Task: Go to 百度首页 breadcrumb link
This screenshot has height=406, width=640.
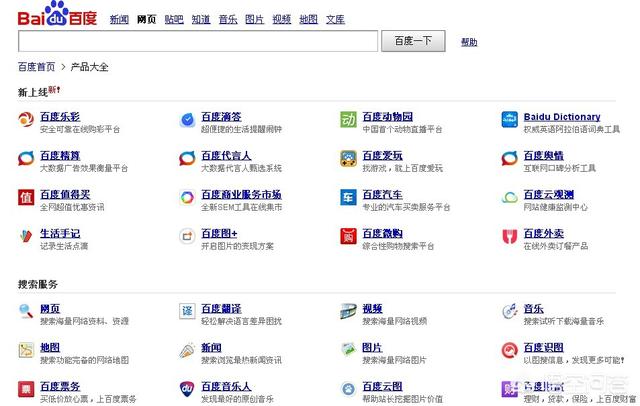Action: pos(36,67)
